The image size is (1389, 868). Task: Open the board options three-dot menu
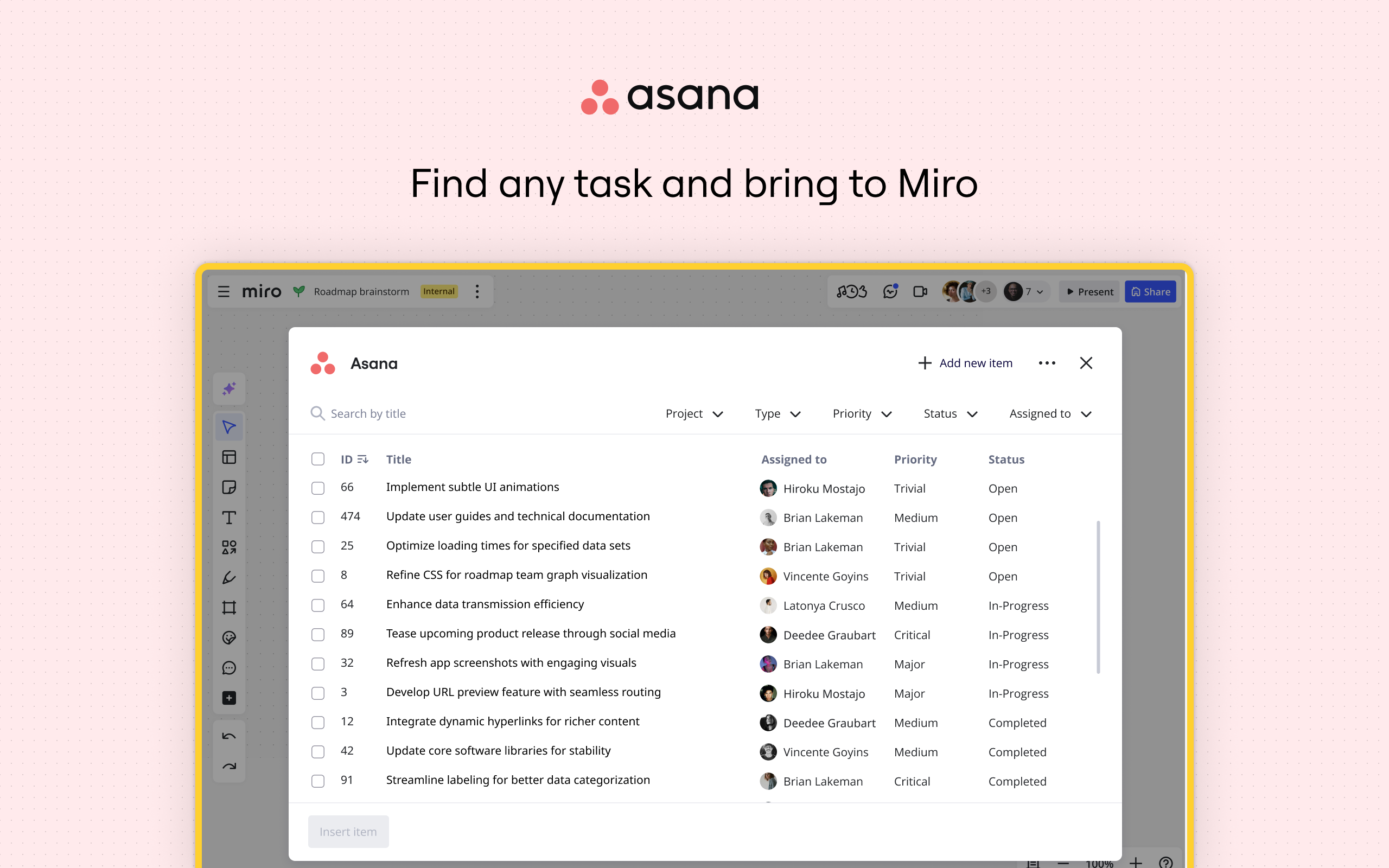click(x=477, y=291)
